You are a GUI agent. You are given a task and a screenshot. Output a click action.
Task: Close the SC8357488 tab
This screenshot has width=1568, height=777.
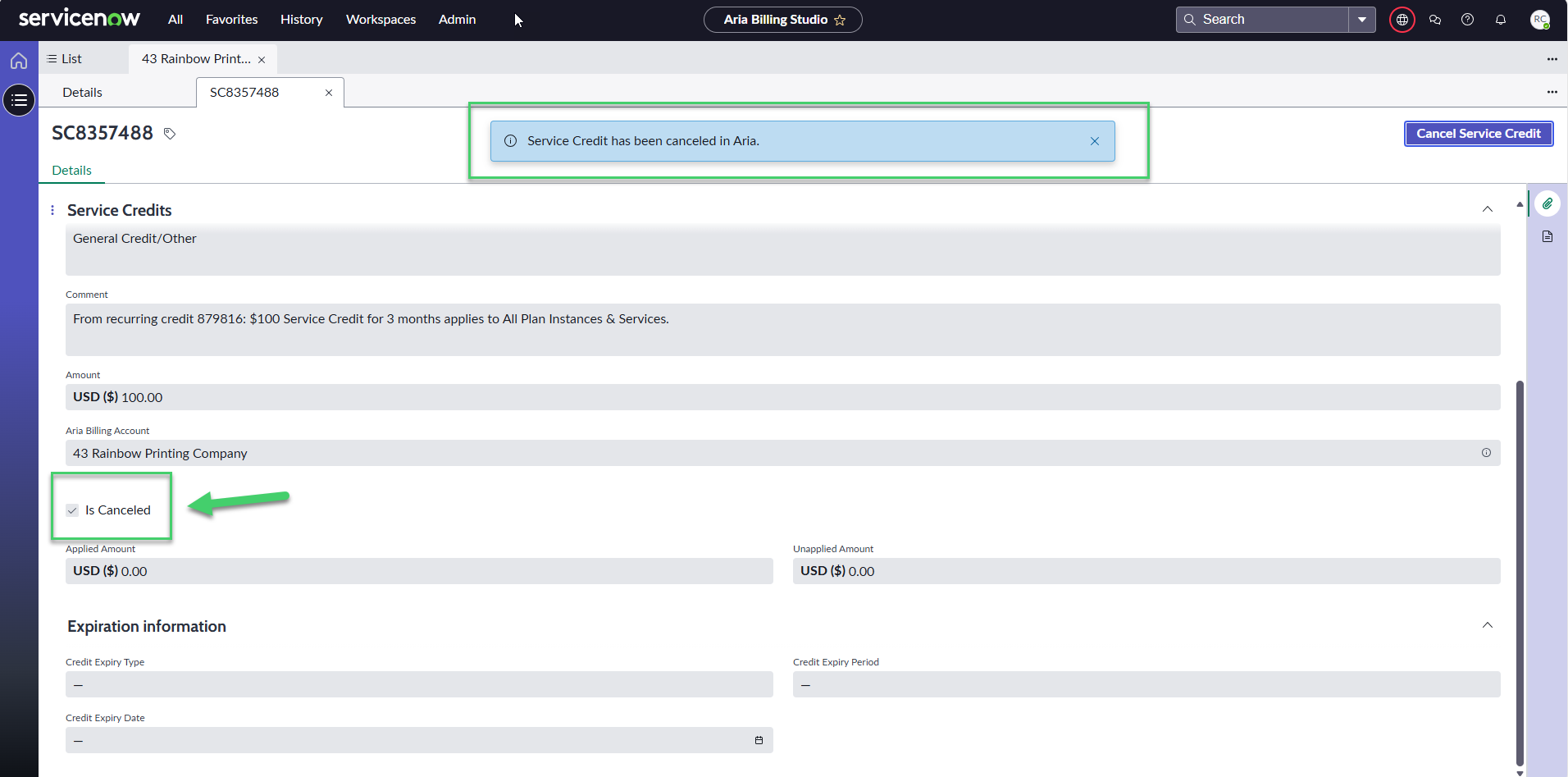(x=329, y=93)
